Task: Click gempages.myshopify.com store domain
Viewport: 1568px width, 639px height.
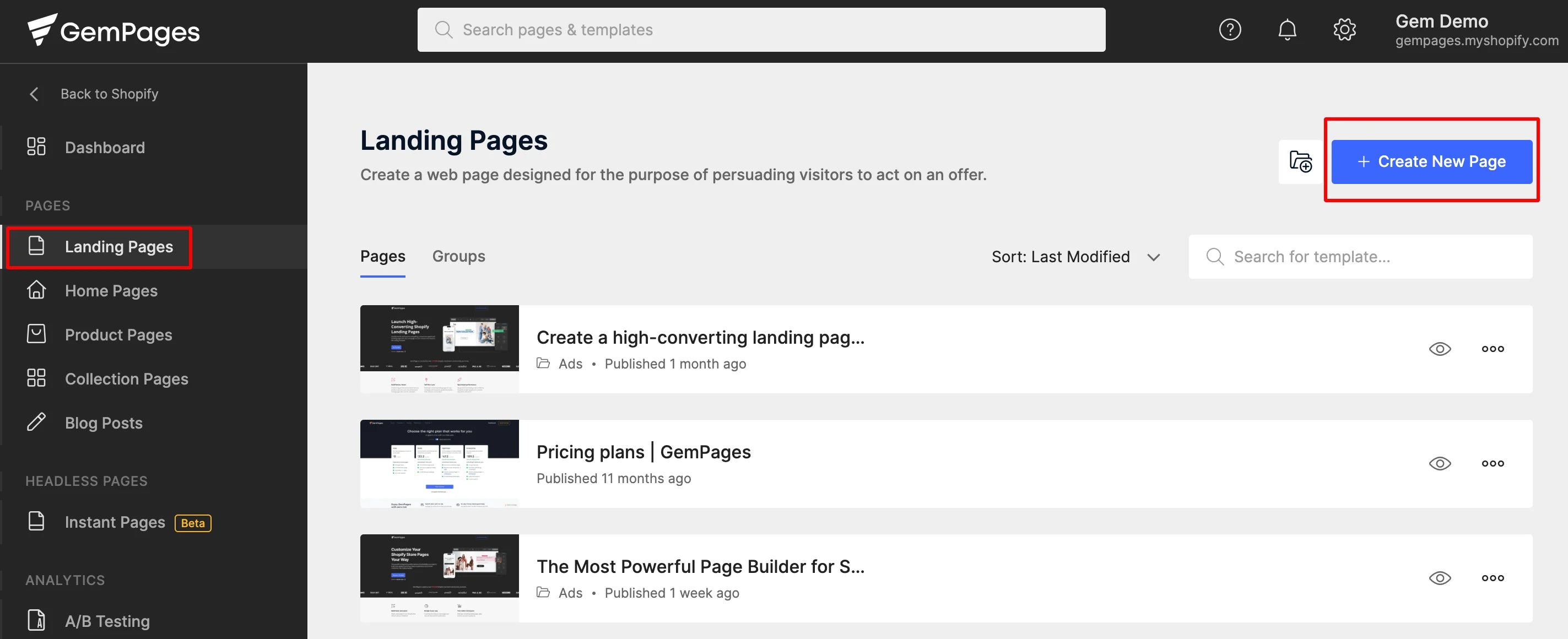Action: tap(1477, 41)
